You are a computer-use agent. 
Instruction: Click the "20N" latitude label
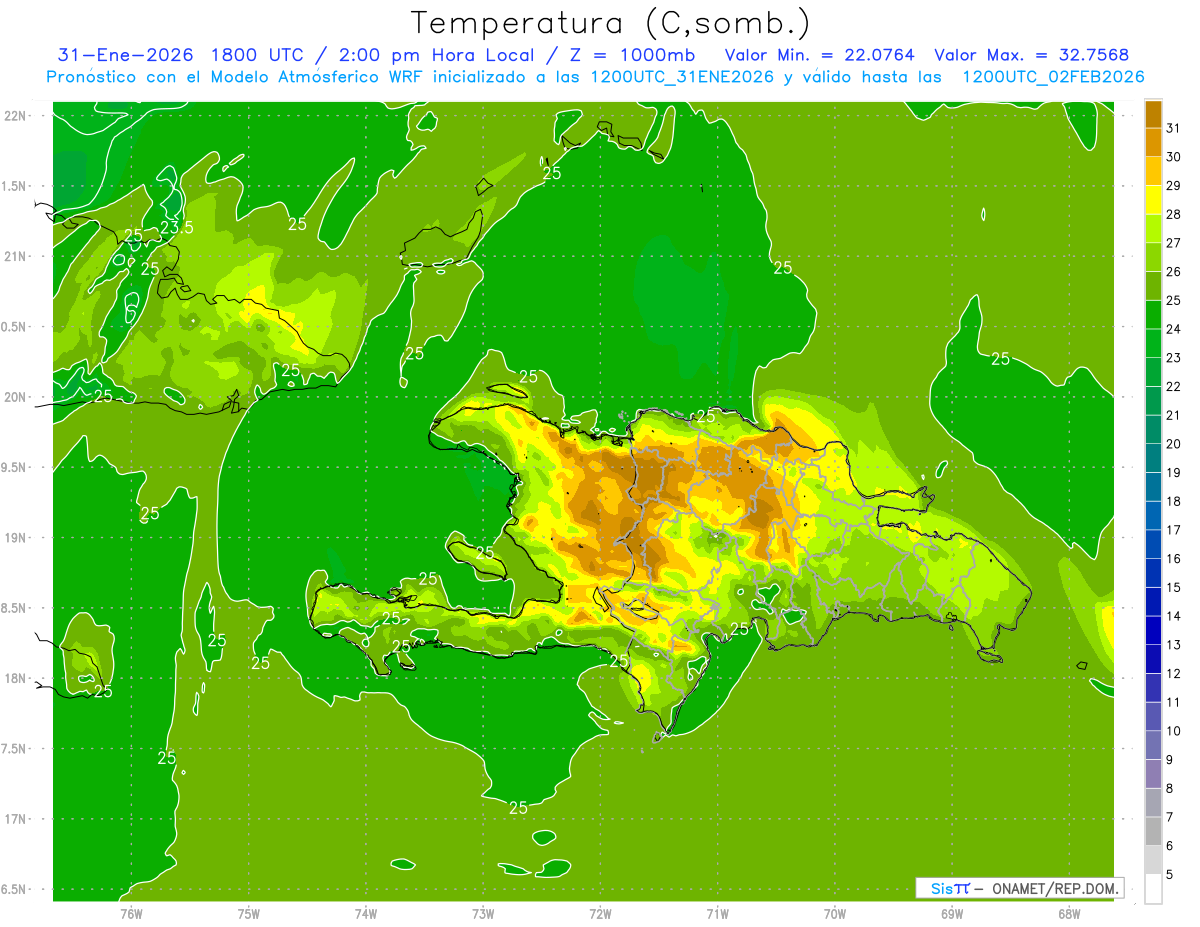(x=15, y=397)
